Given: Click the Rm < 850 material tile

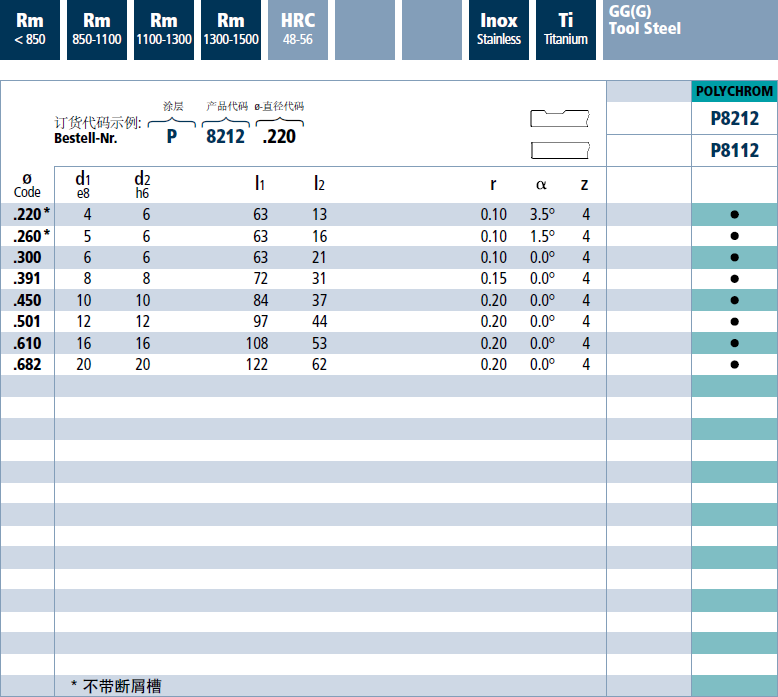Looking at the screenshot, I should 30,30.
